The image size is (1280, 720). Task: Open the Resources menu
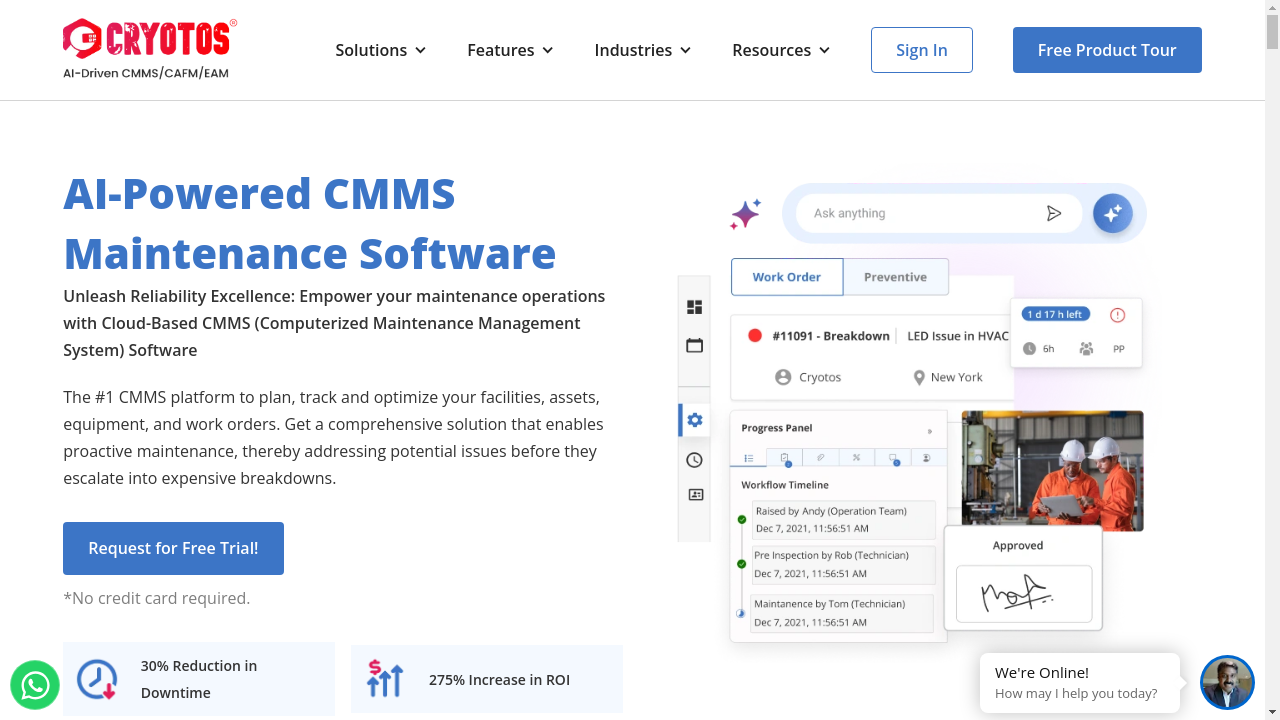[x=781, y=50]
